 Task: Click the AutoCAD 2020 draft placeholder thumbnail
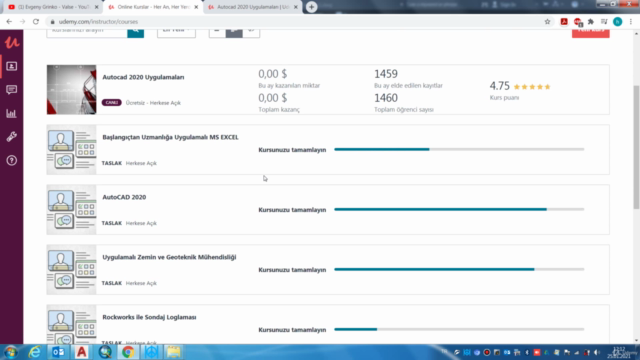[x=71, y=210]
